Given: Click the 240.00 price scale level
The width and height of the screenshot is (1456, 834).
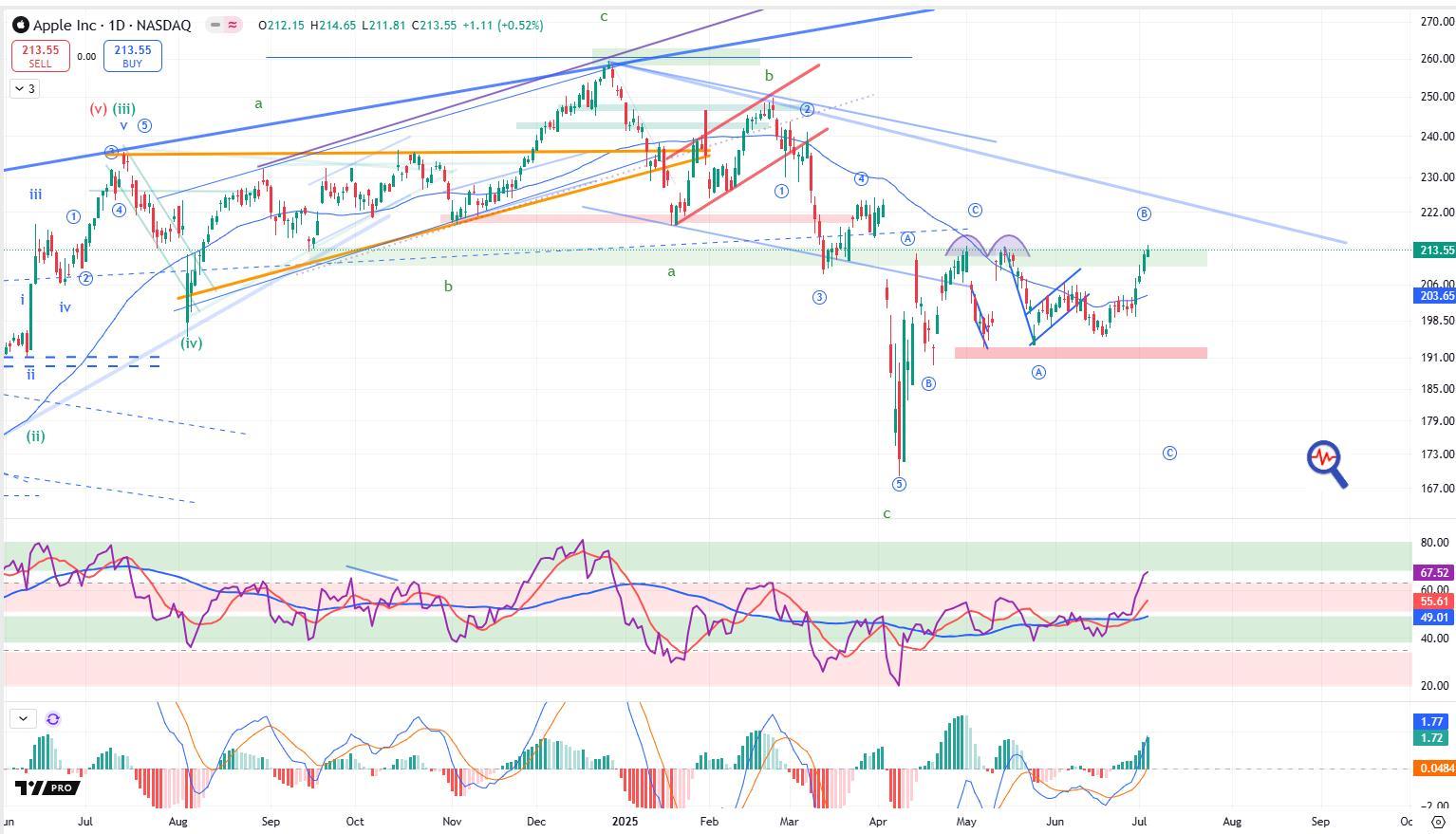Looking at the screenshot, I should click(1437, 136).
